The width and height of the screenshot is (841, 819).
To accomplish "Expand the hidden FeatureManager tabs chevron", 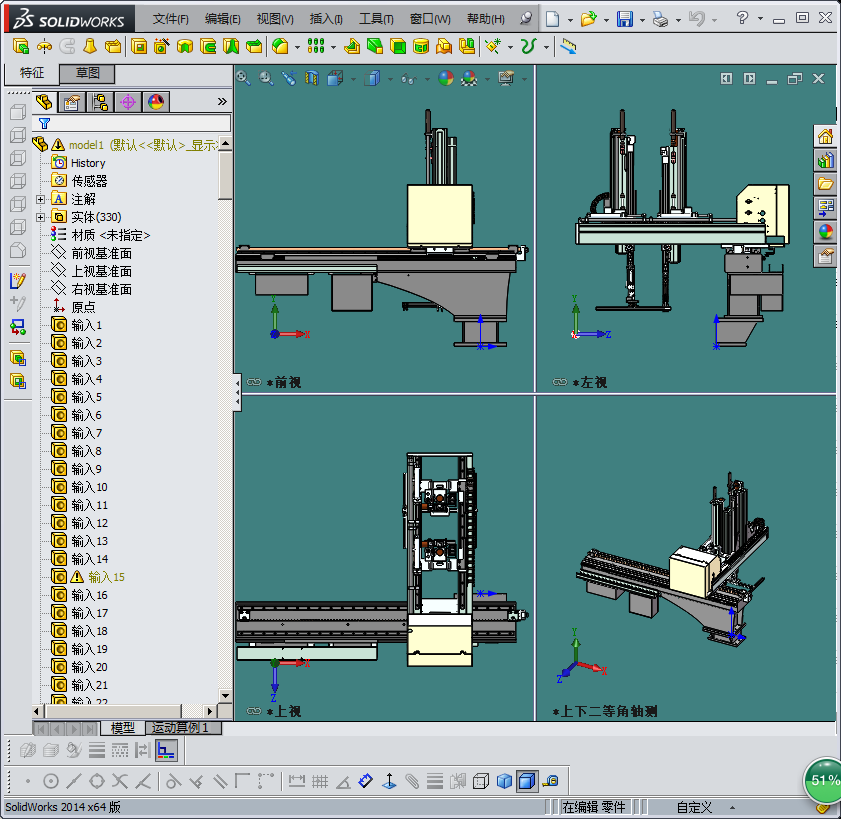I will [x=222, y=101].
